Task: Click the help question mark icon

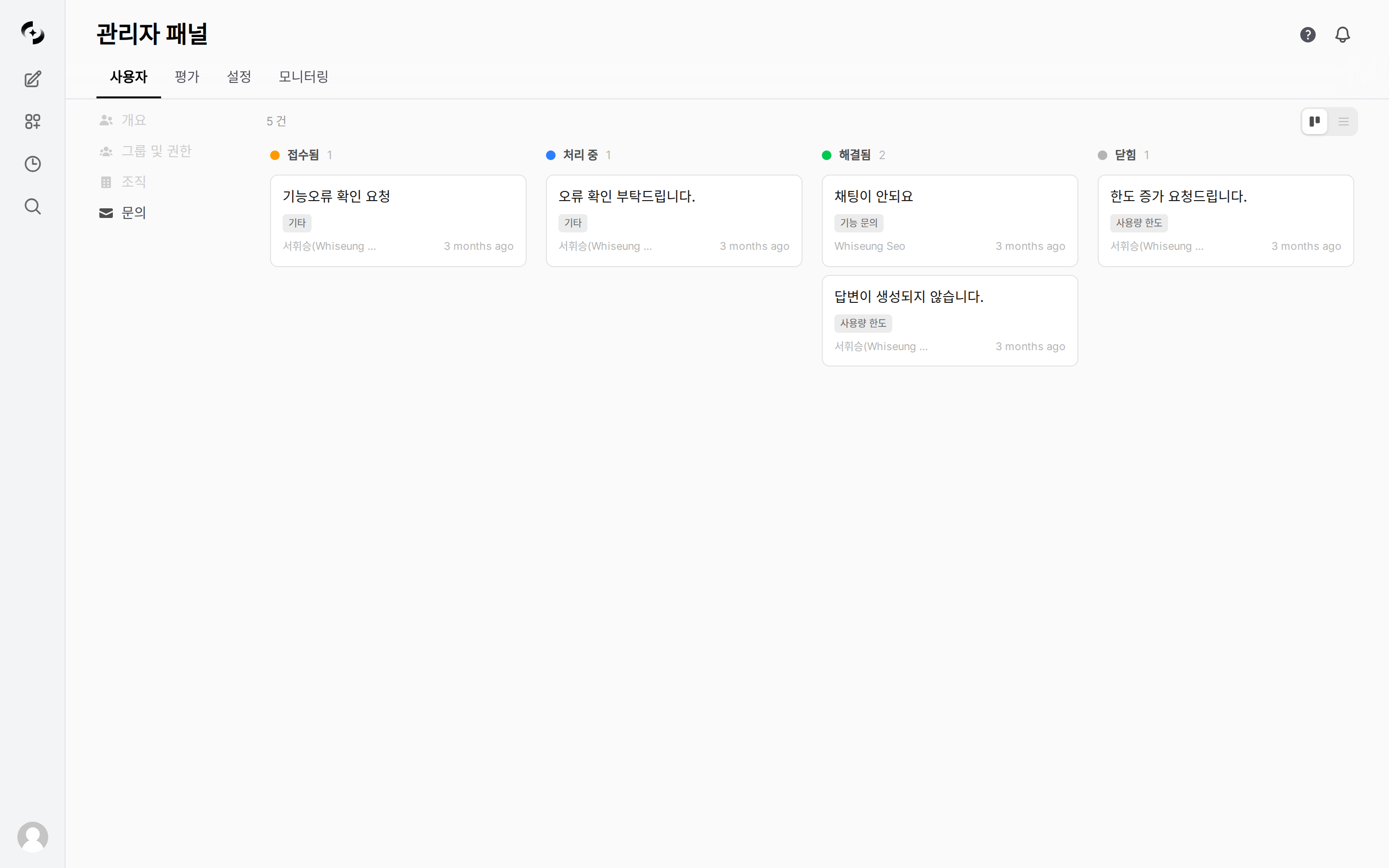Action: point(1307,34)
